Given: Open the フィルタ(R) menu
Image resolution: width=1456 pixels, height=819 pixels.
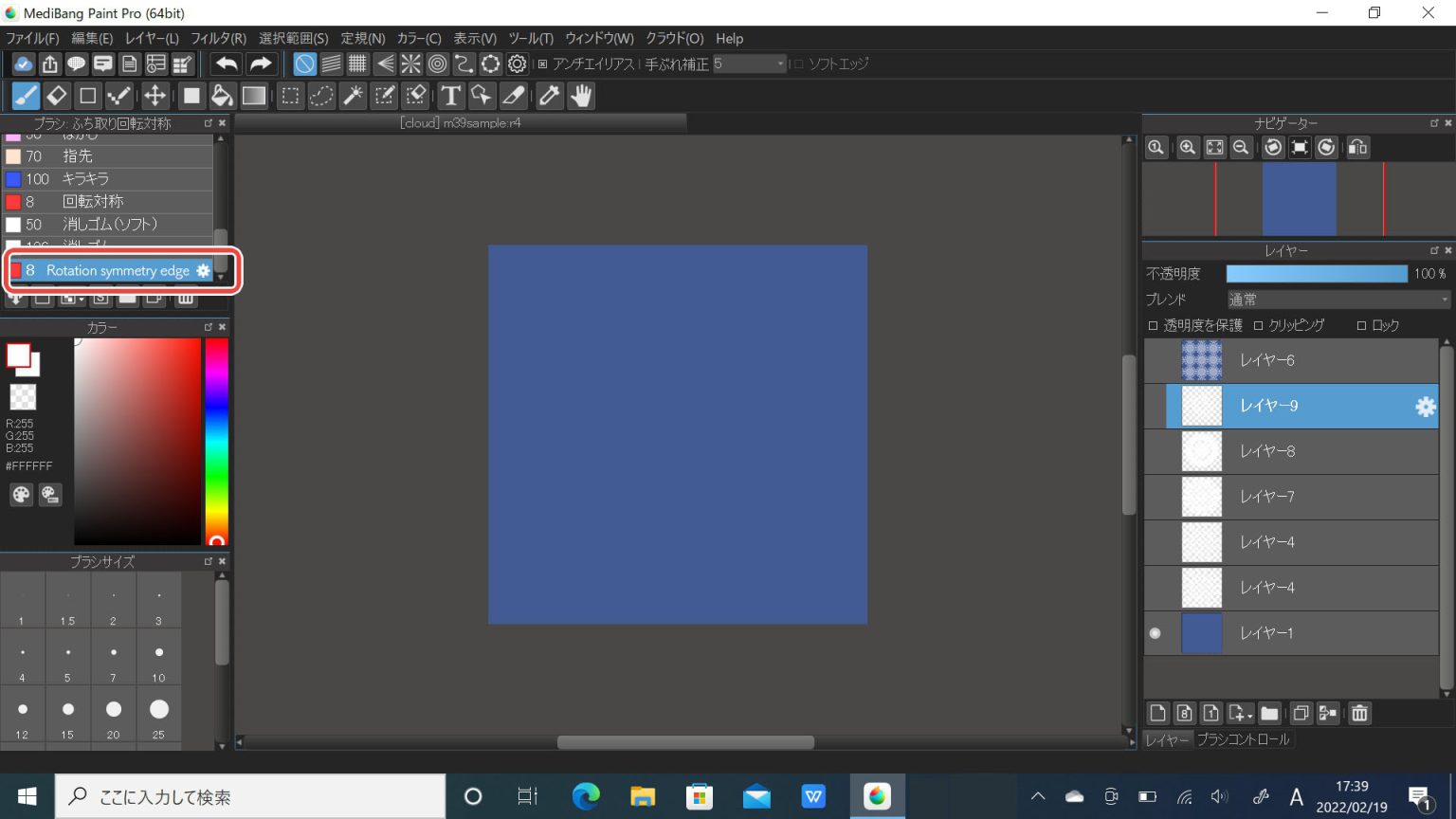Looking at the screenshot, I should (218, 38).
